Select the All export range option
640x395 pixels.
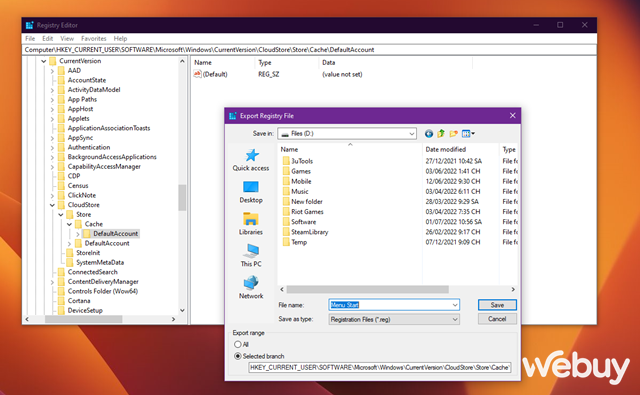[238, 344]
